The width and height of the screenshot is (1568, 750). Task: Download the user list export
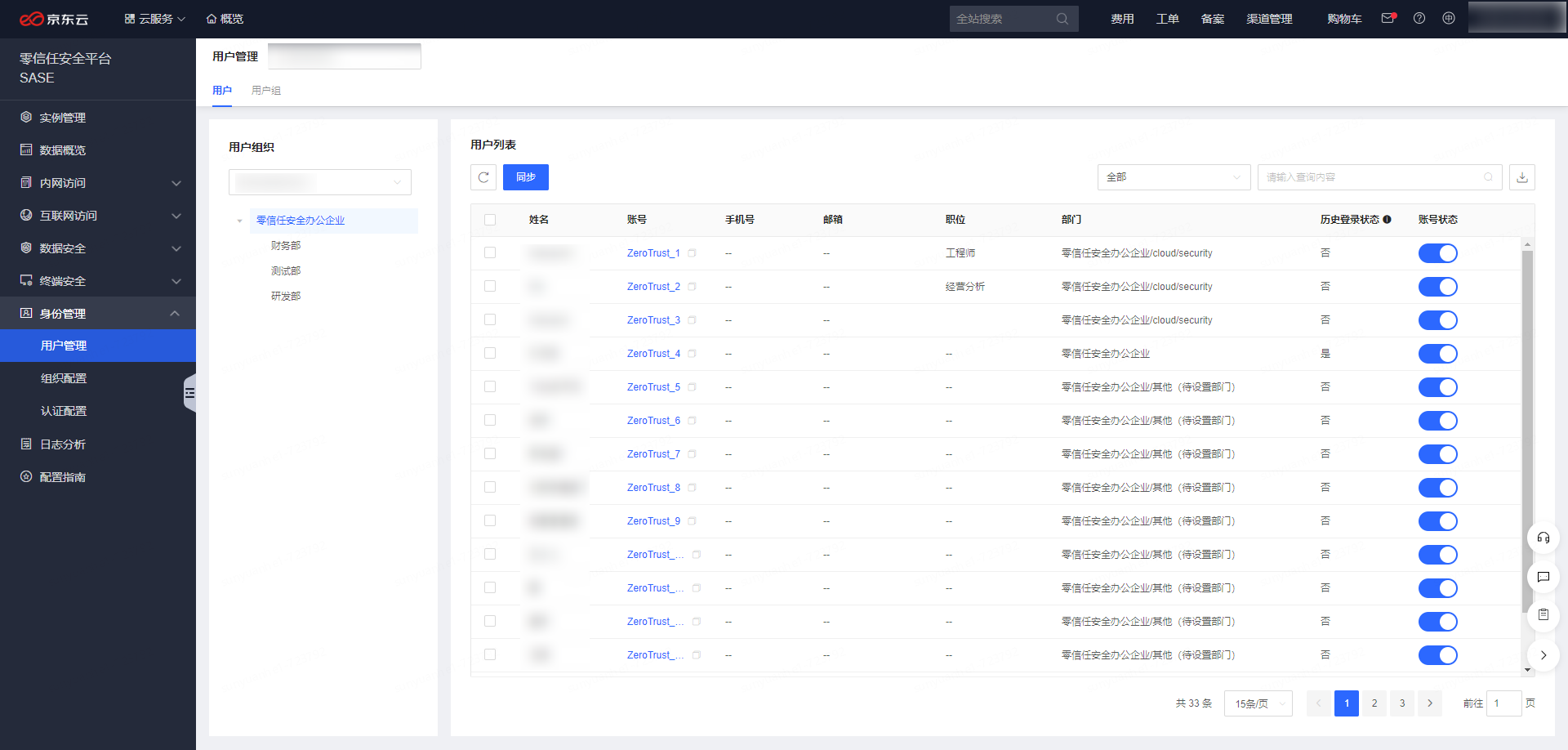(x=1522, y=177)
